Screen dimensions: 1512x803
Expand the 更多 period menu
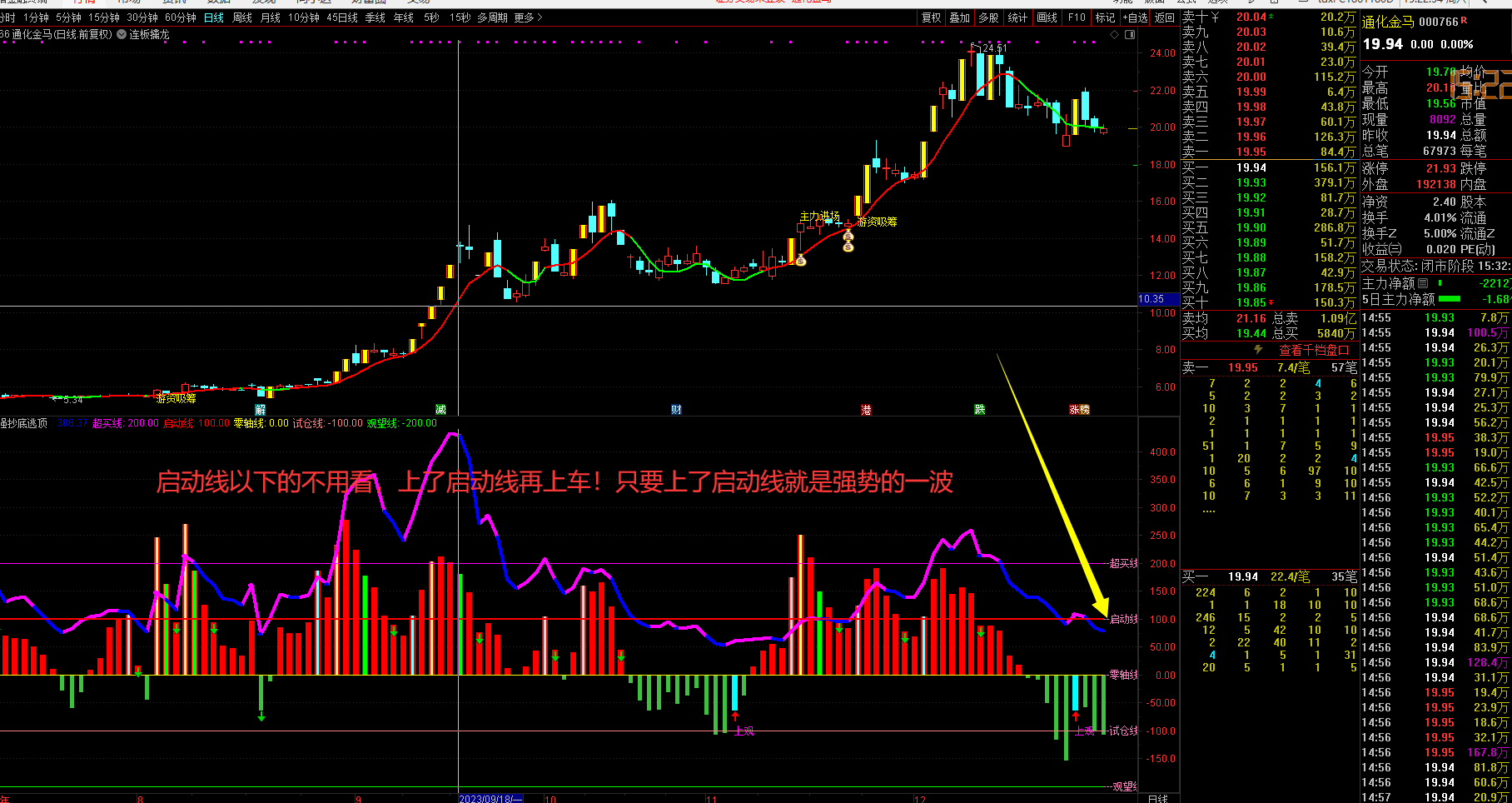(x=528, y=17)
